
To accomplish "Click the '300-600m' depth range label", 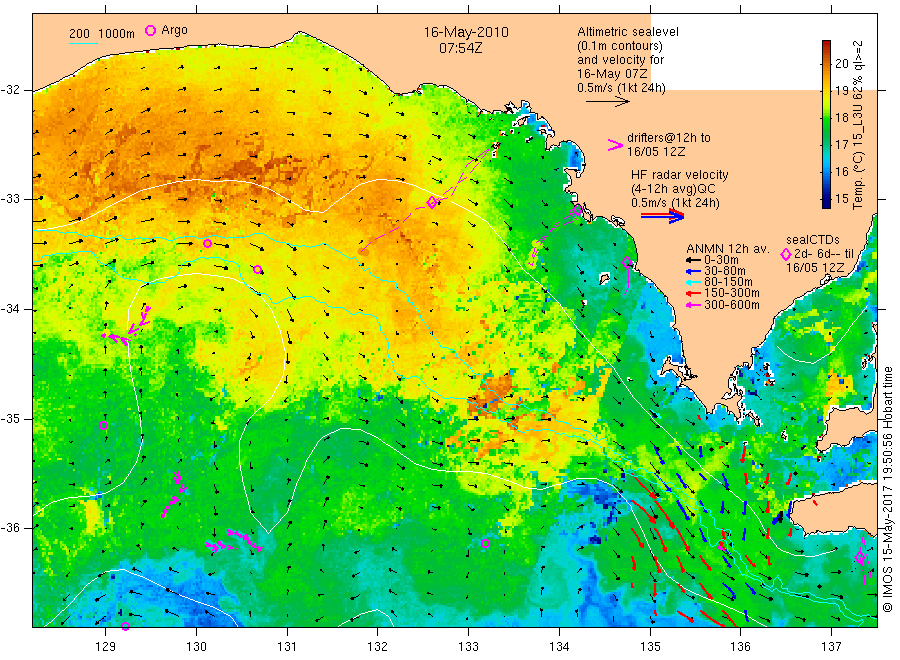I will tap(732, 305).
